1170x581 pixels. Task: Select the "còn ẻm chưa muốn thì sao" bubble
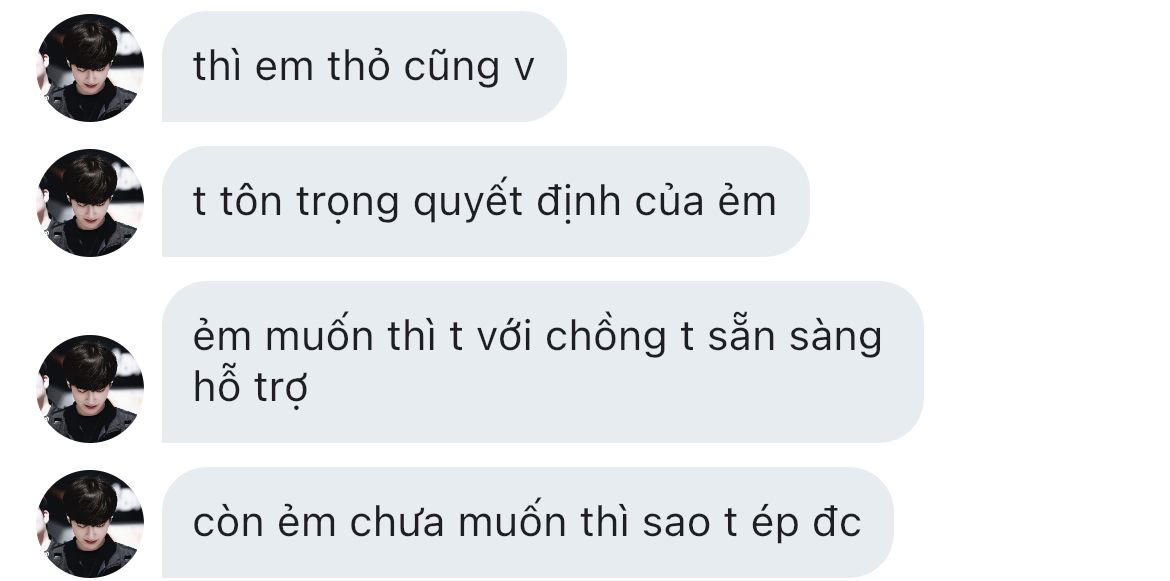click(528, 523)
